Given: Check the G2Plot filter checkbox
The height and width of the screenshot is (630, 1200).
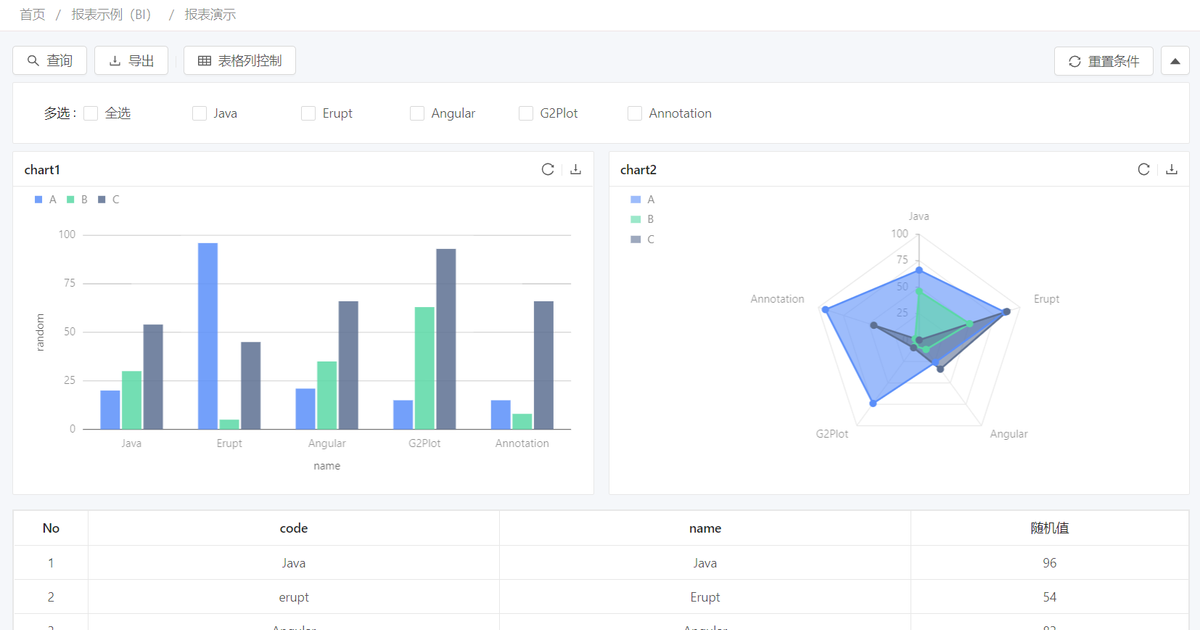Looking at the screenshot, I should 526,113.
